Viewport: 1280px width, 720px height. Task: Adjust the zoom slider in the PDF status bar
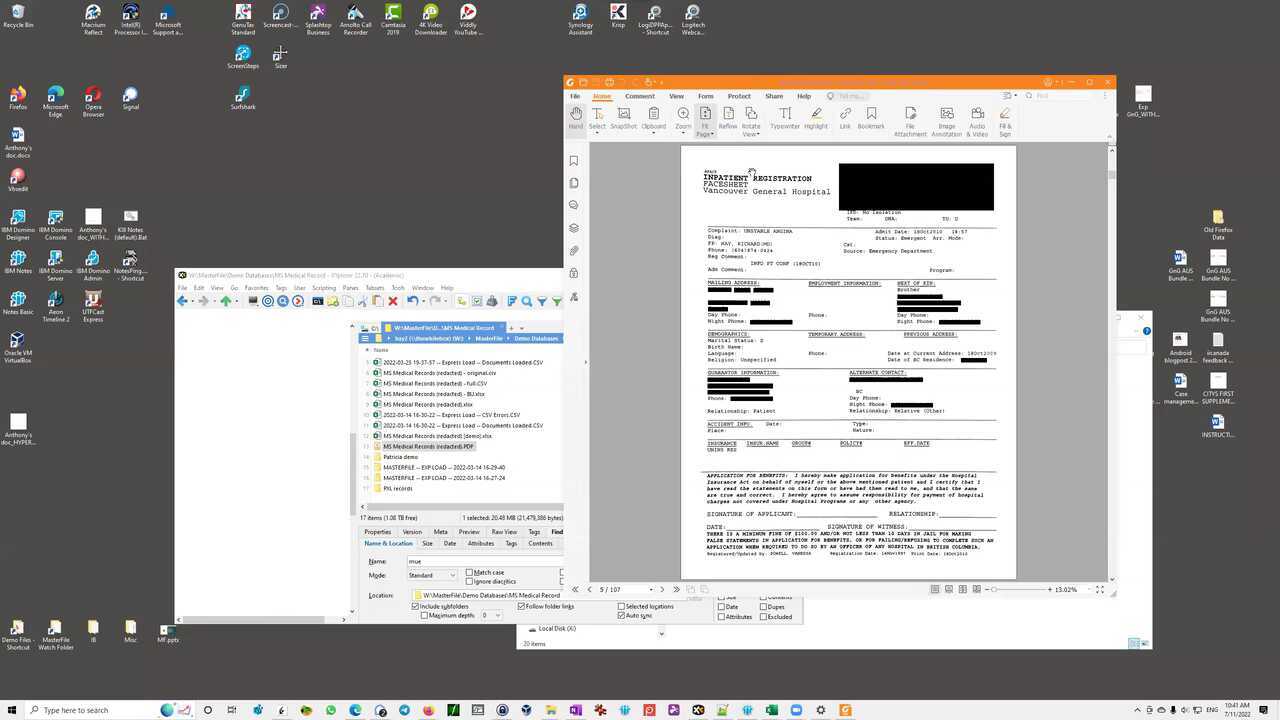1020,590
